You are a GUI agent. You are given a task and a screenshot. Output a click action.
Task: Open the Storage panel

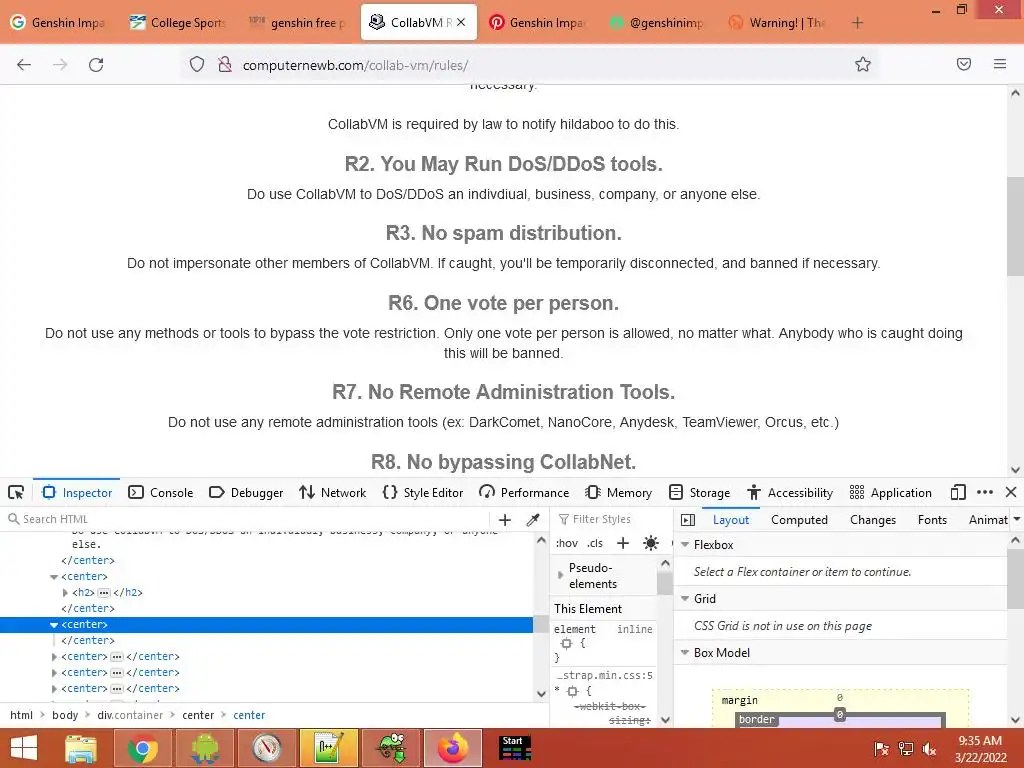click(x=699, y=492)
